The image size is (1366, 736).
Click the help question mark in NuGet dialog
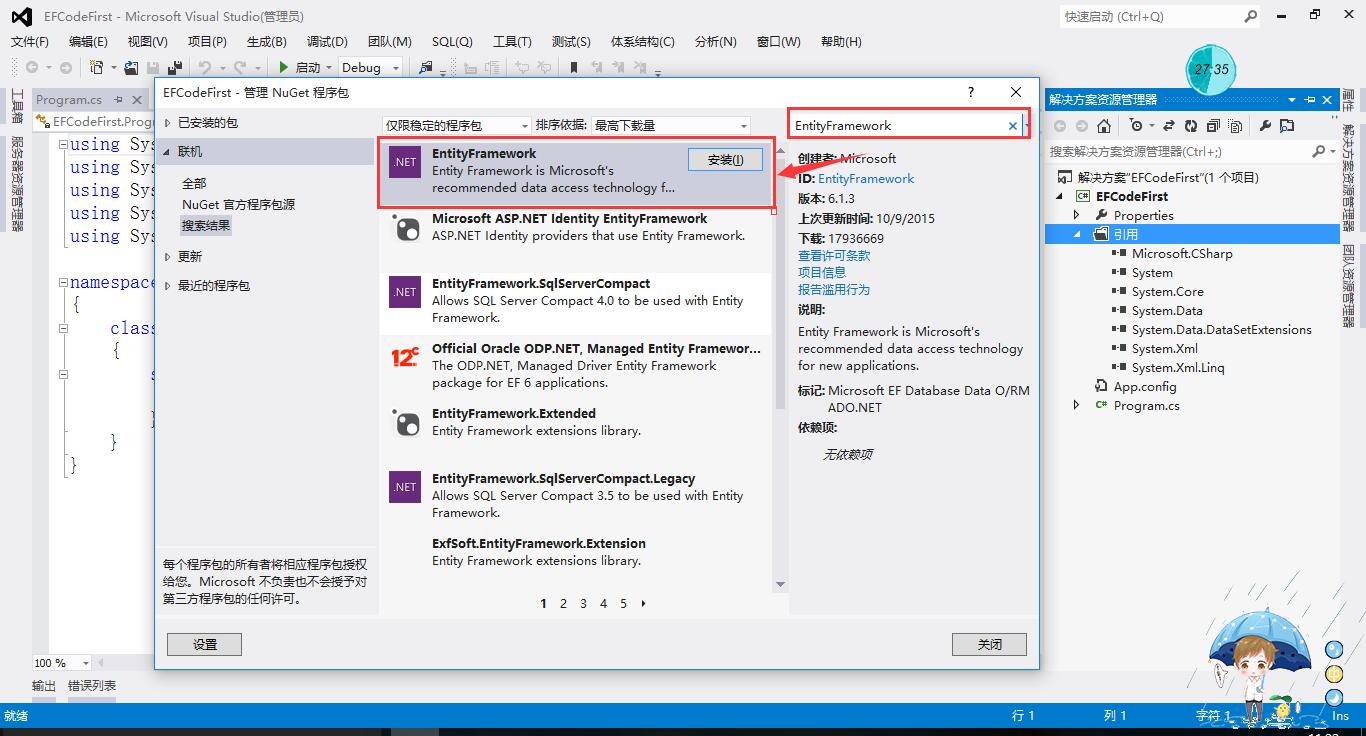pos(970,92)
